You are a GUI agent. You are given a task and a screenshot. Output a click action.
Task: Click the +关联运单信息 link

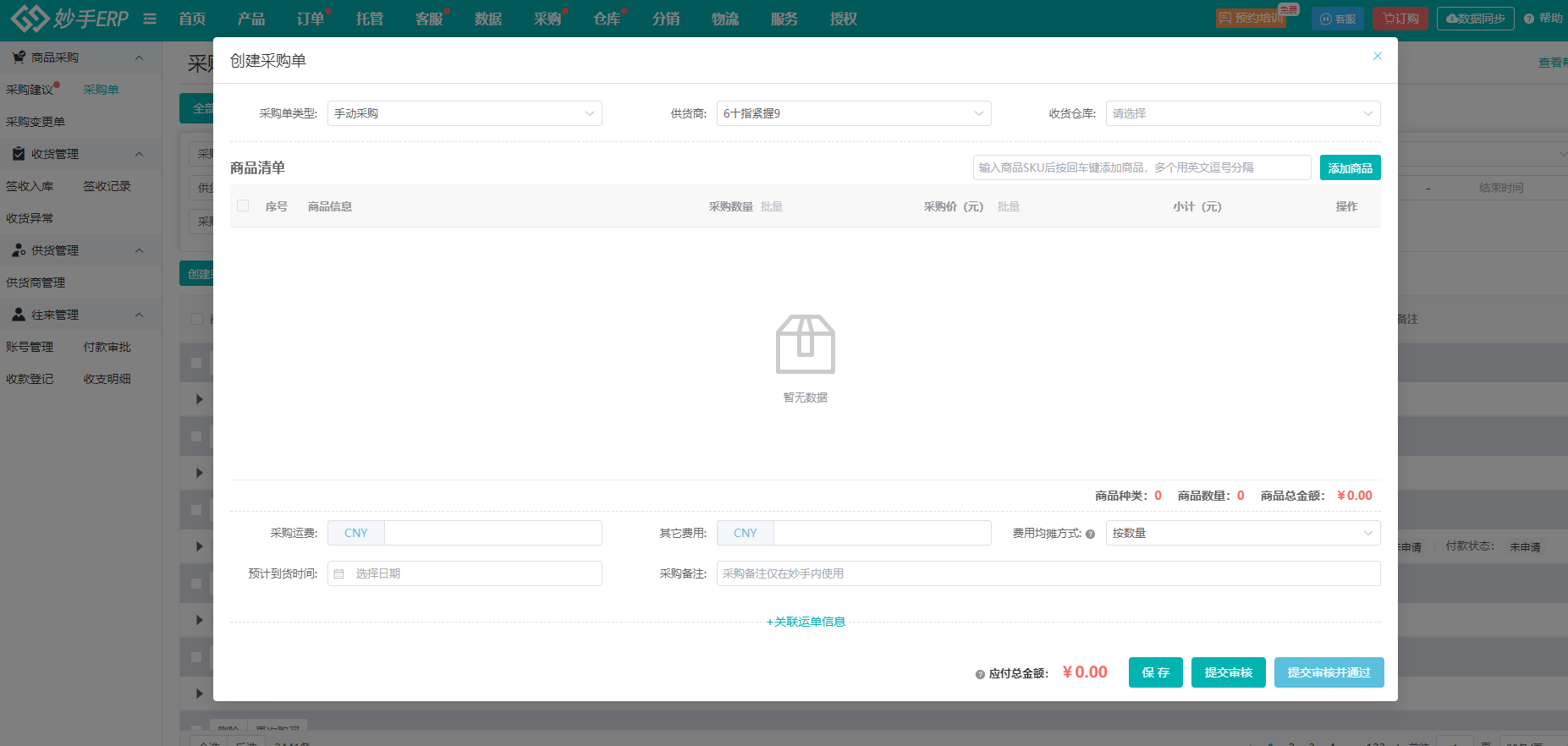pyautogui.click(x=806, y=622)
